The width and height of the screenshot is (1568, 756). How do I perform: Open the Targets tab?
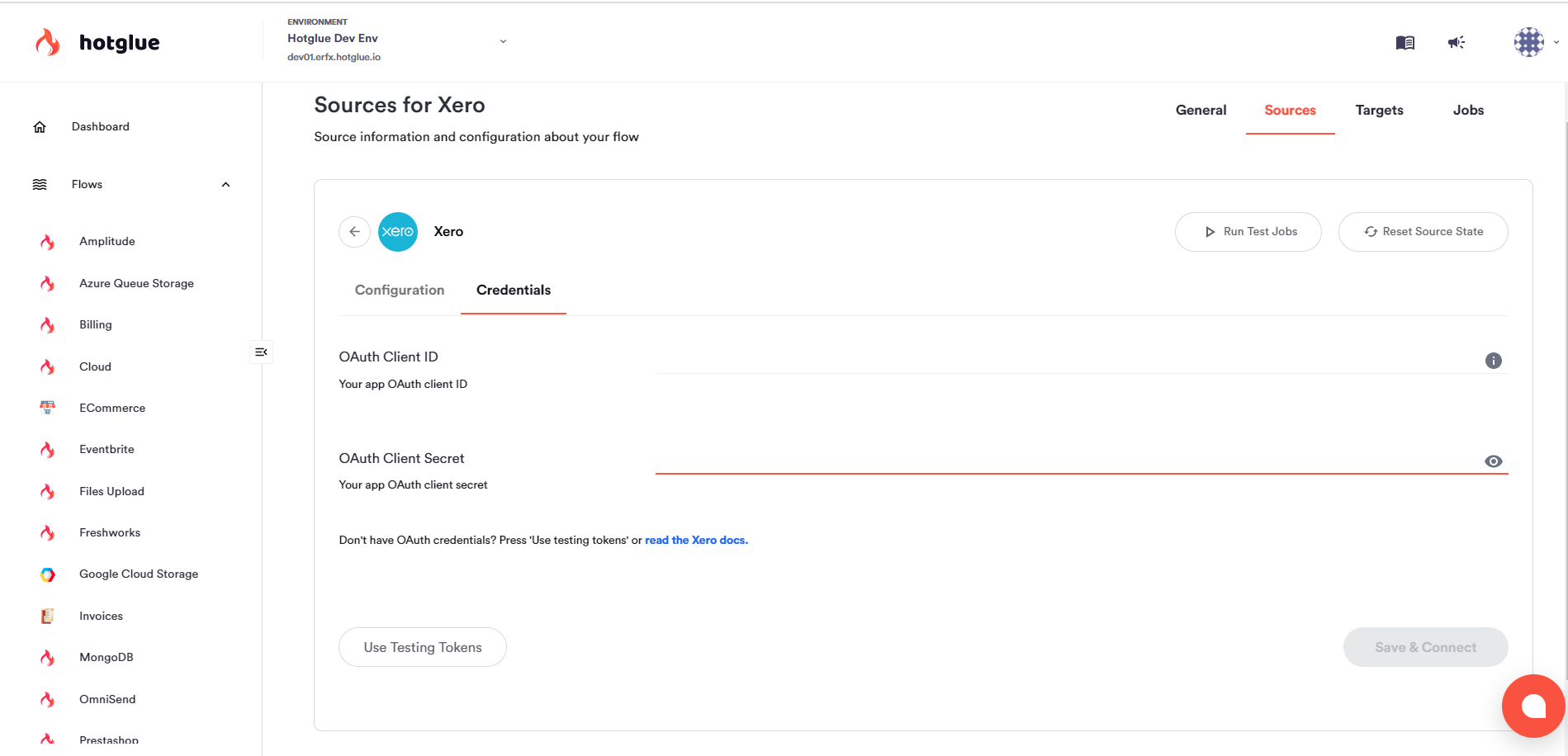tap(1379, 111)
